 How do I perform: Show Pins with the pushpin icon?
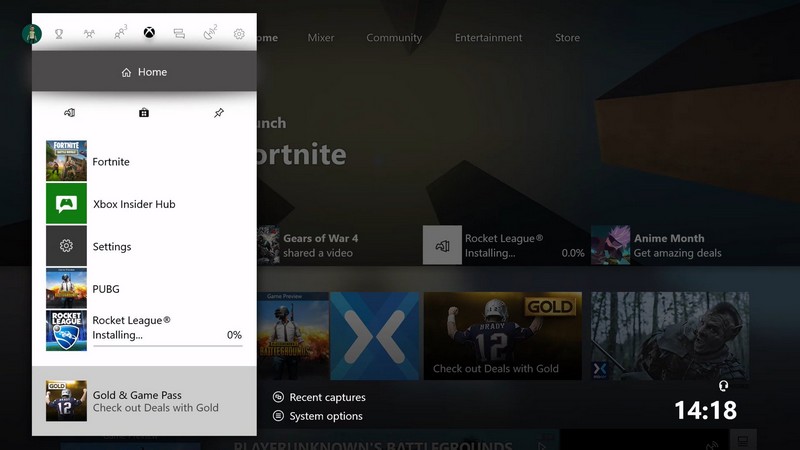click(x=219, y=113)
